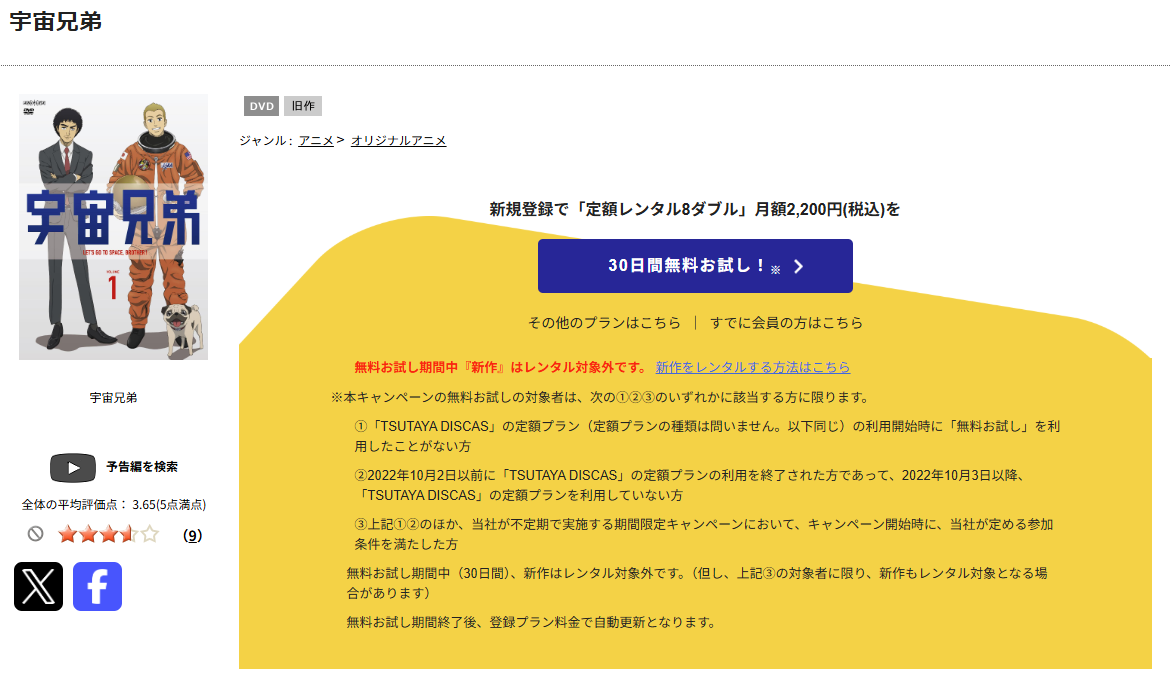Click the red 無料お試し期間中 warning text

(x=501, y=368)
